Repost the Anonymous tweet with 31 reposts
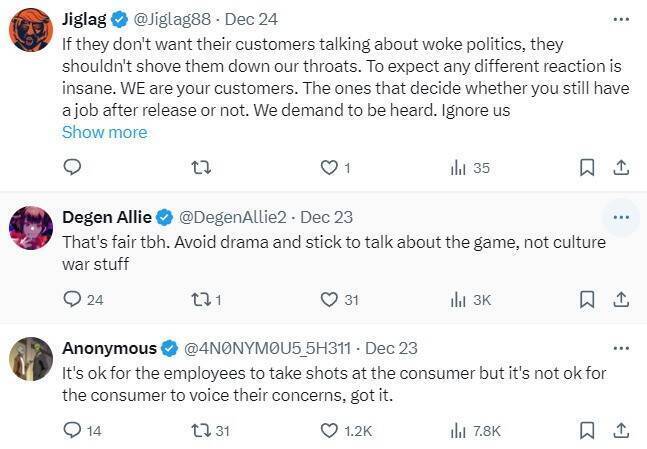 200,430
